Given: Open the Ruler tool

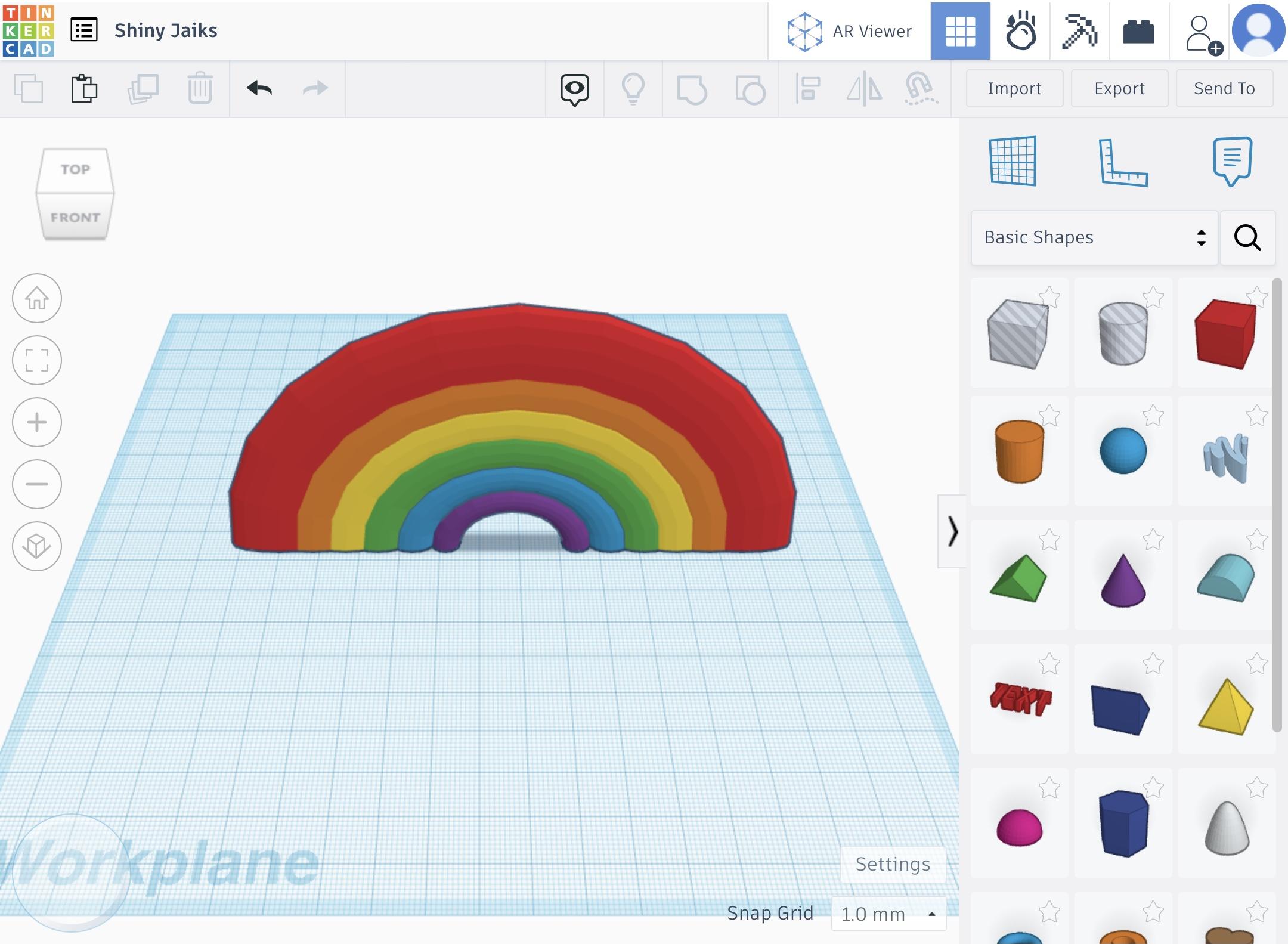Looking at the screenshot, I should 1123,162.
